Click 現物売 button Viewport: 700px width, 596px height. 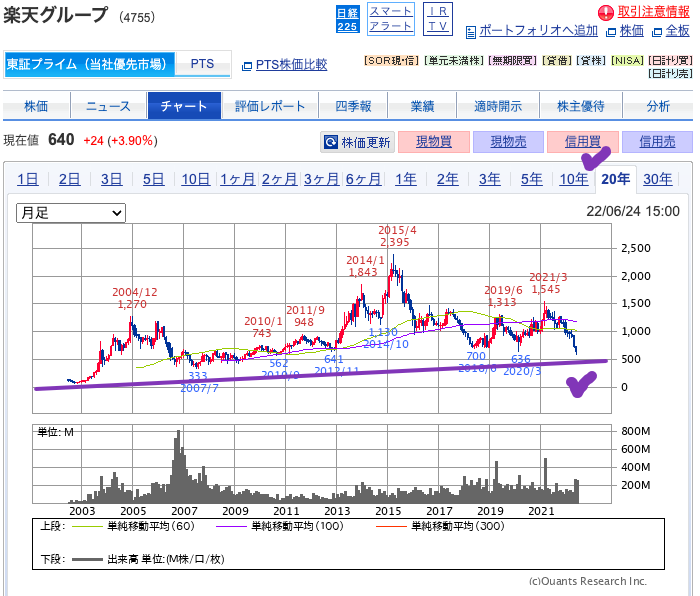(x=508, y=142)
